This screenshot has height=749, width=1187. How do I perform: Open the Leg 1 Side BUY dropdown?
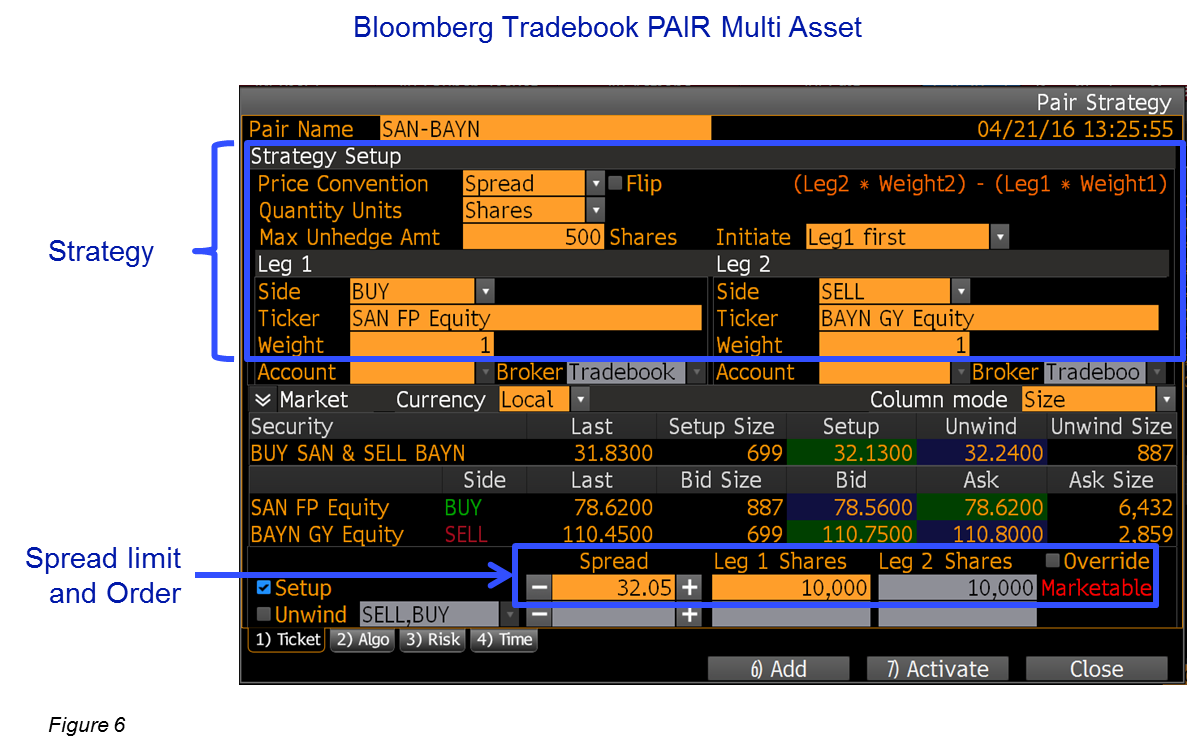[x=485, y=292]
